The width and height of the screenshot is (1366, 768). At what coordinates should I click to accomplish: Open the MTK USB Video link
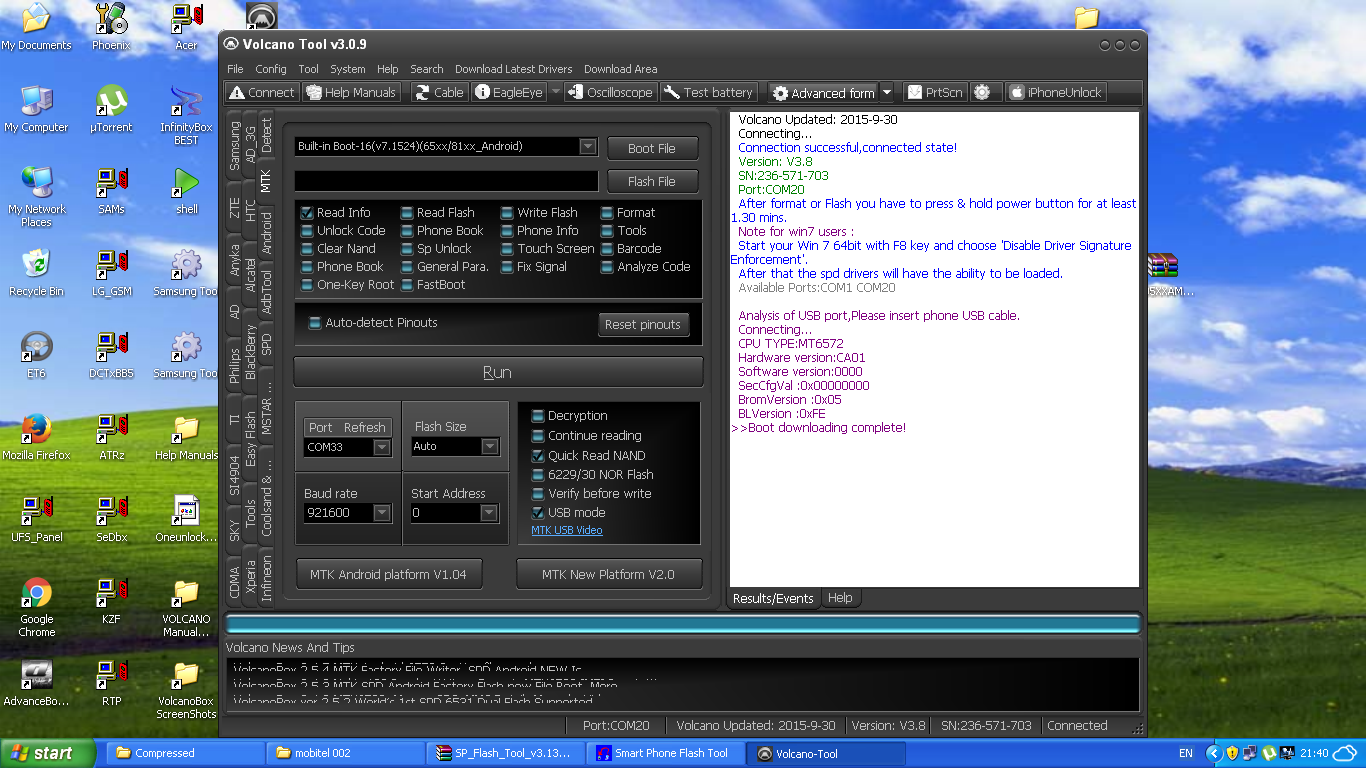coord(567,530)
